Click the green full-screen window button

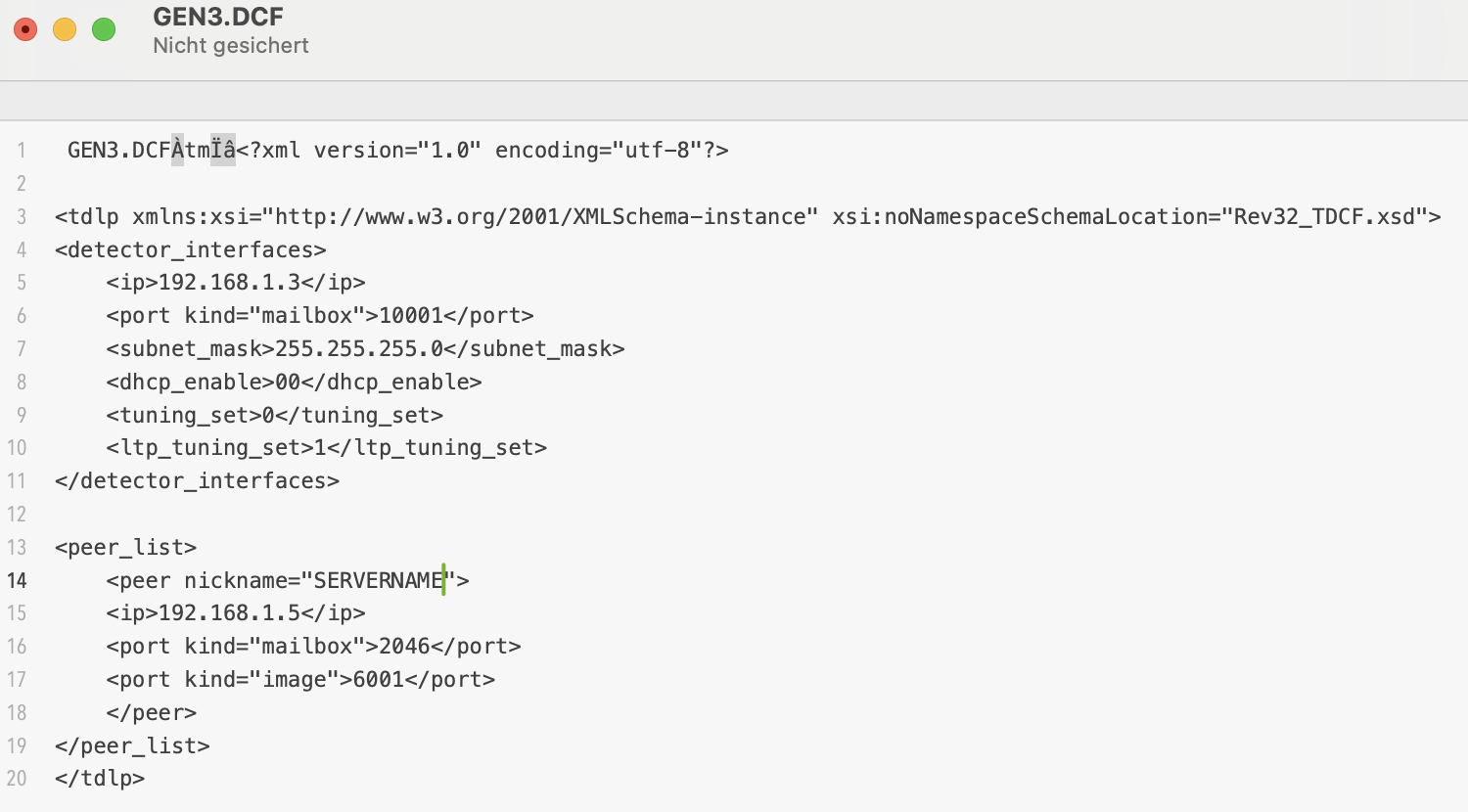[x=104, y=29]
